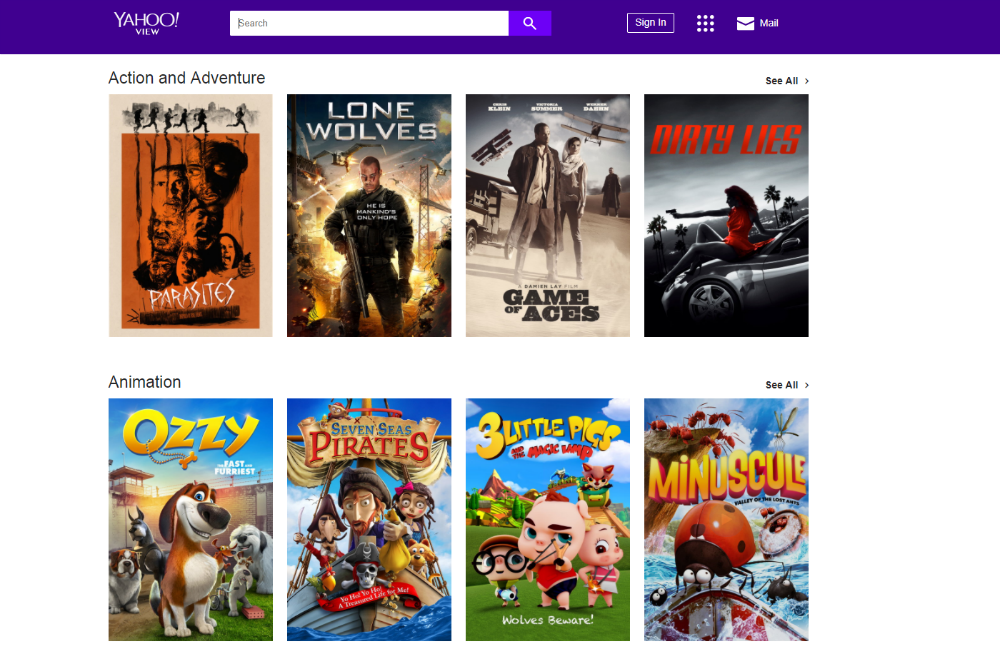Click the Yahoo View logo
1000x669 pixels.
[x=146, y=23]
